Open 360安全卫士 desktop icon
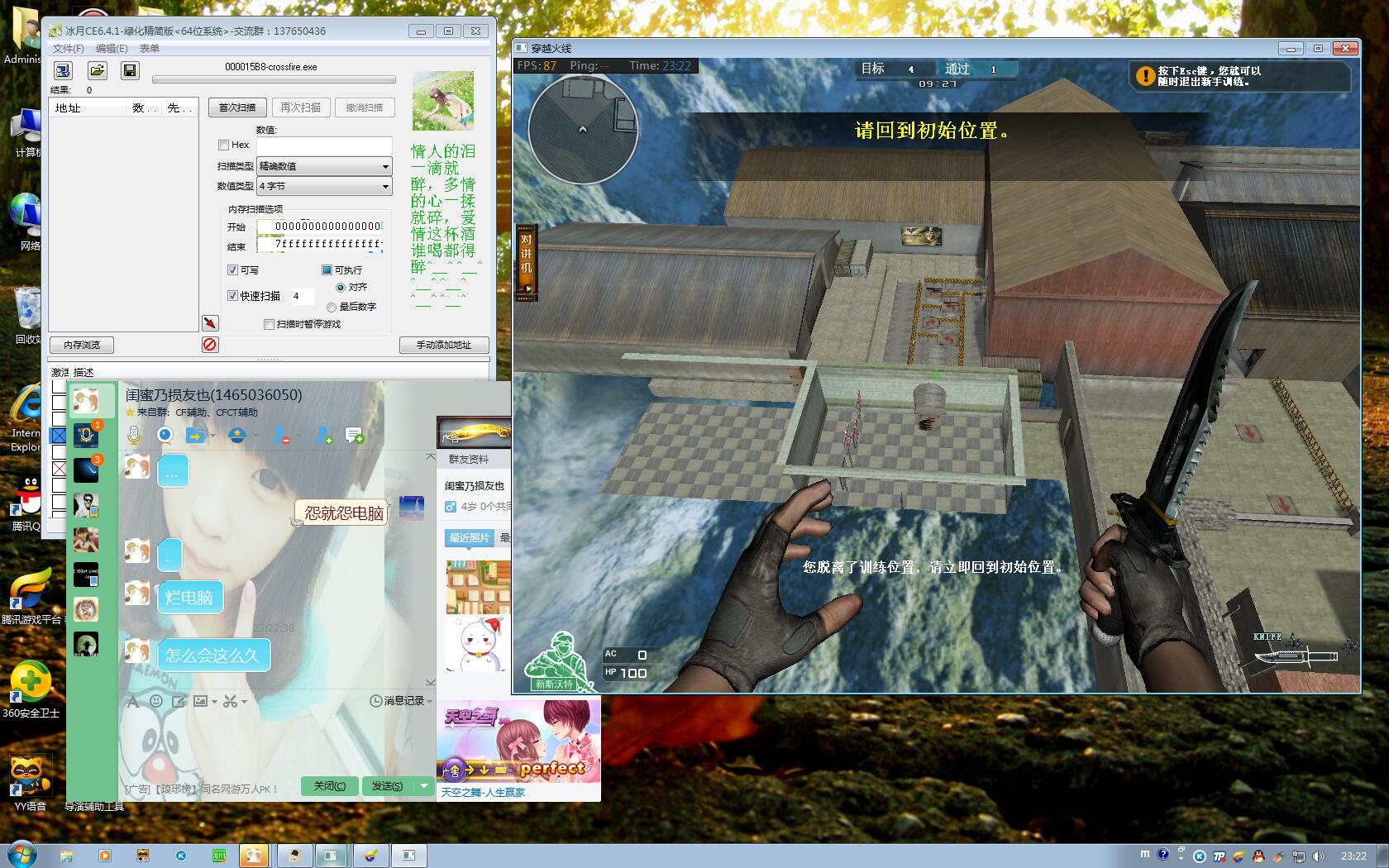Image resolution: width=1389 pixels, height=868 pixels. click(31, 690)
